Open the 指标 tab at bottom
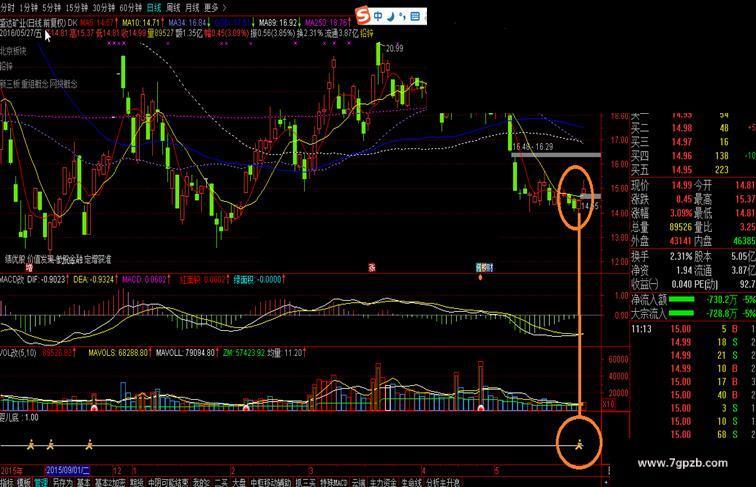756x487 pixels. pyautogui.click(x=7, y=482)
